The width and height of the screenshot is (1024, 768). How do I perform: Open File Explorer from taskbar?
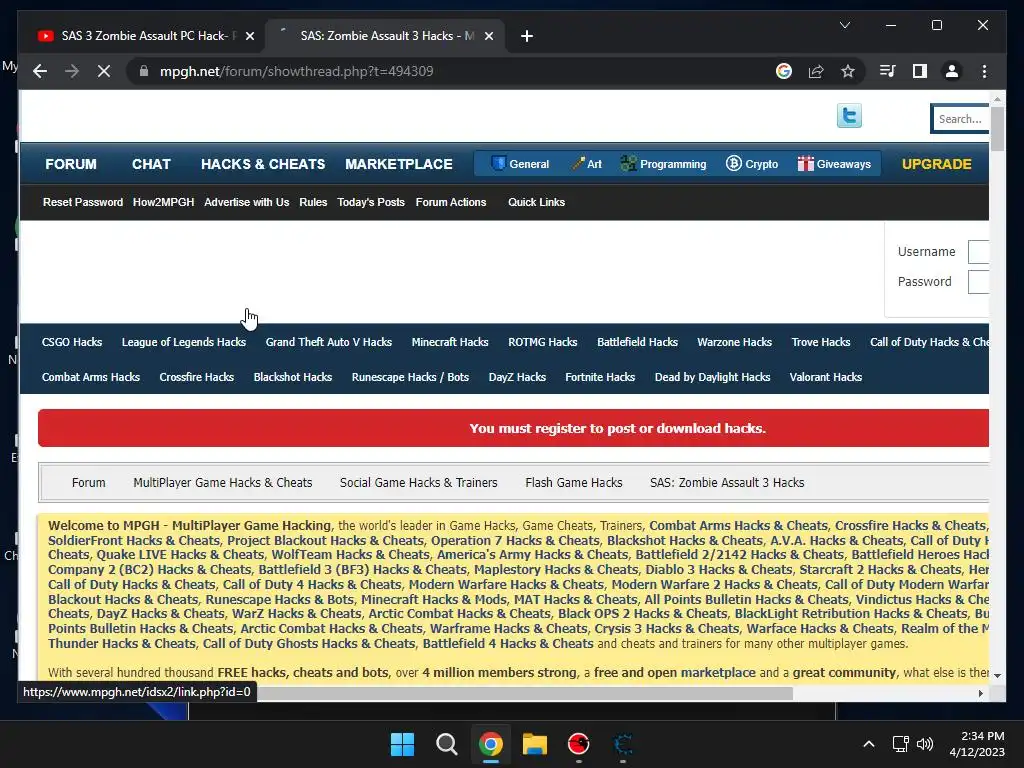pos(534,744)
